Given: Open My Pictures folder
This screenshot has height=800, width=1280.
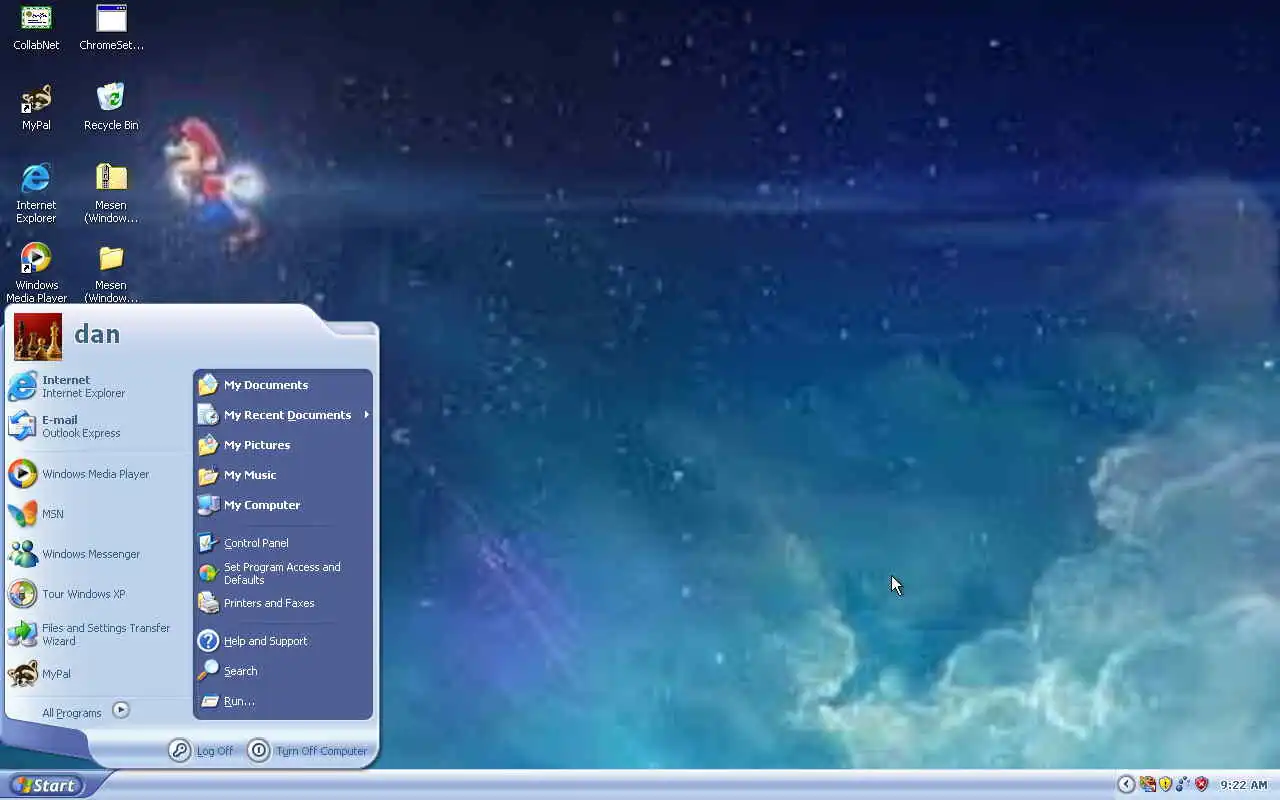Looking at the screenshot, I should tap(283, 445).
